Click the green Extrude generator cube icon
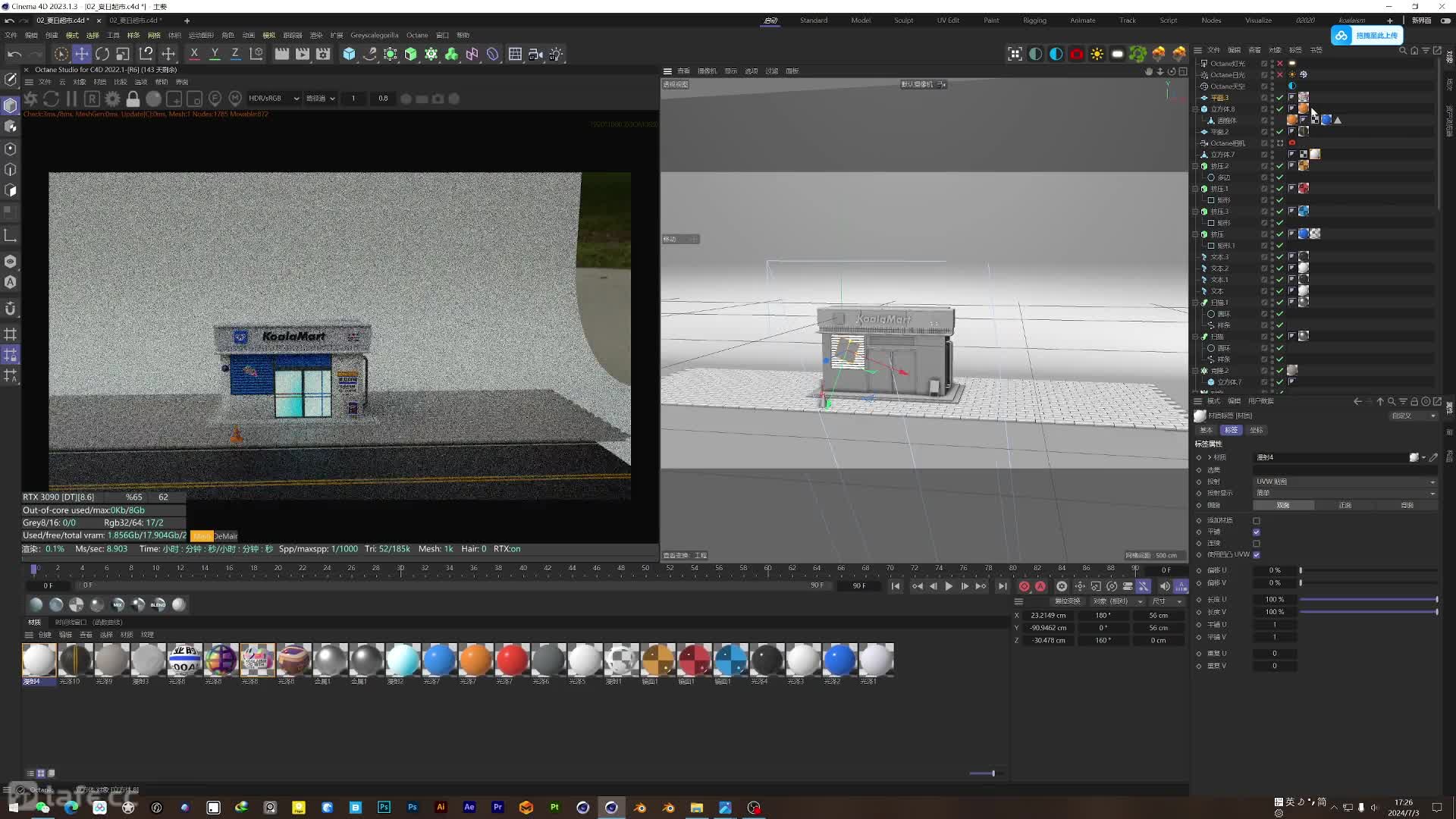This screenshot has width=1456, height=819. 410,54
